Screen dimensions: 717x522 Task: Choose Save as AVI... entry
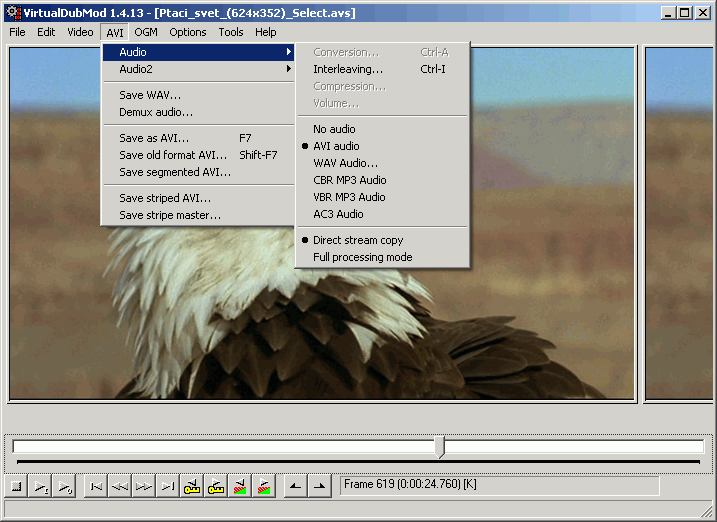coord(198,138)
